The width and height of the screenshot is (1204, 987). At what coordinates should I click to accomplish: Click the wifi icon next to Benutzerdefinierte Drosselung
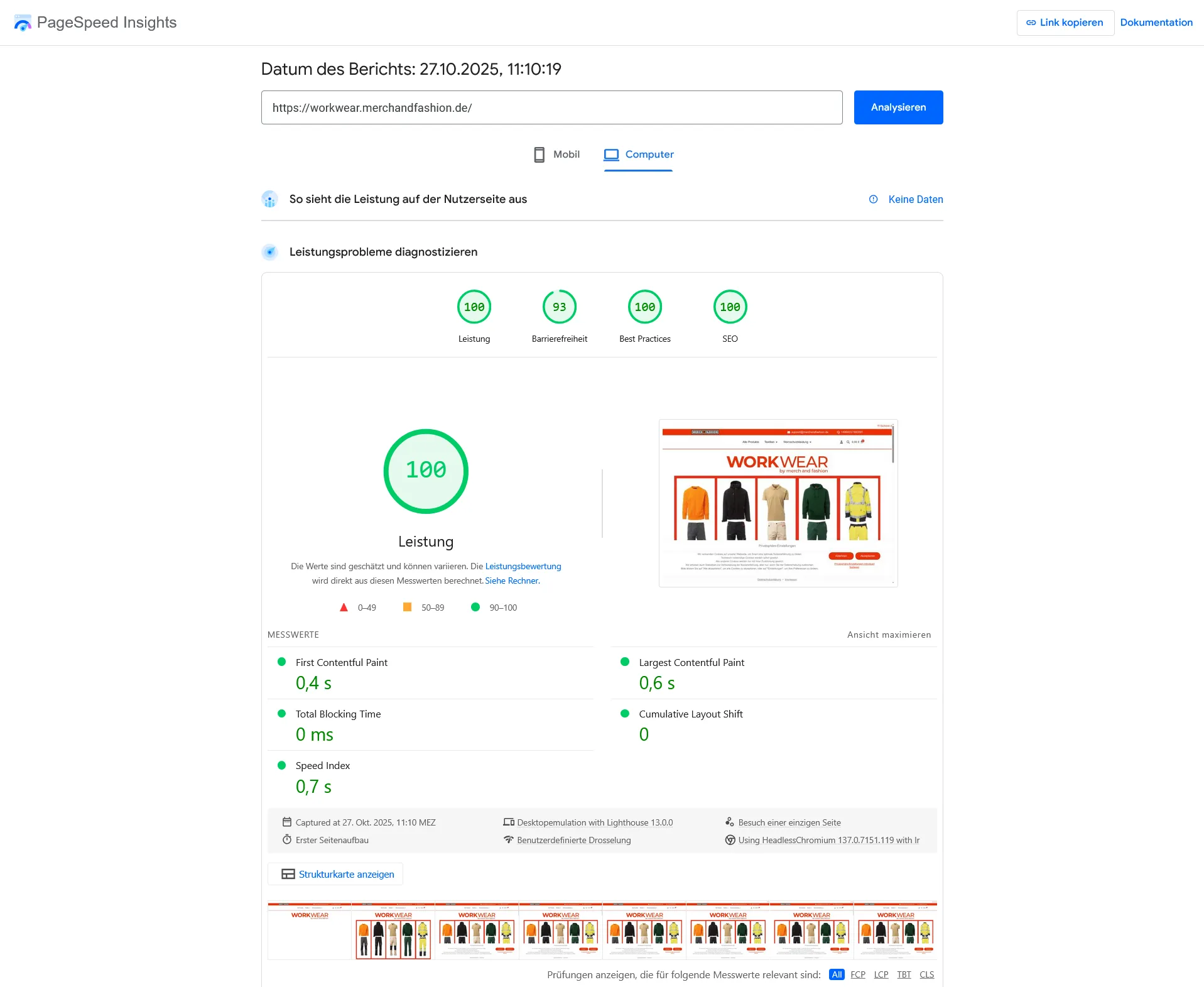pyautogui.click(x=509, y=839)
